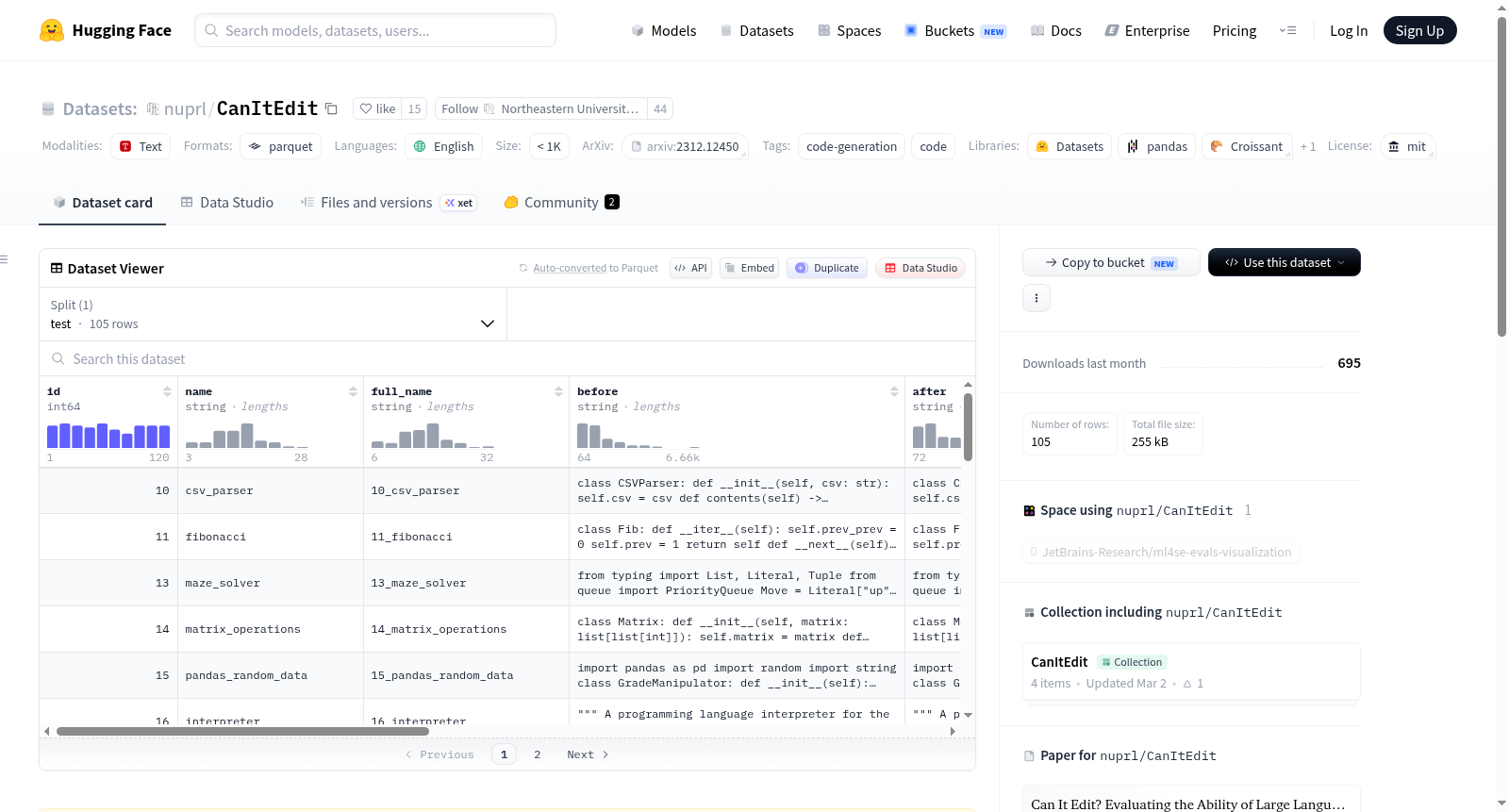The width and height of the screenshot is (1509, 812).
Task: Show the +1 more libraries
Action: click(1308, 146)
